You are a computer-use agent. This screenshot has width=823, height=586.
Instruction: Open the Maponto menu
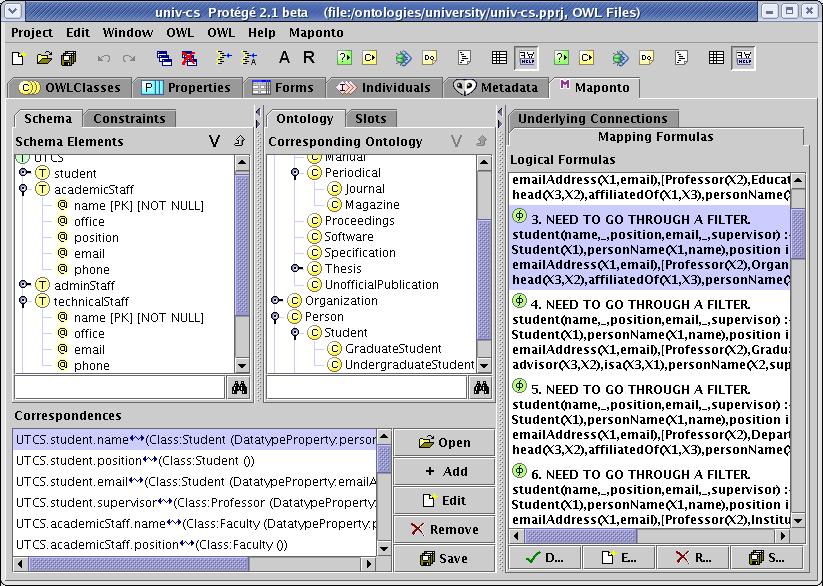(x=316, y=33)
